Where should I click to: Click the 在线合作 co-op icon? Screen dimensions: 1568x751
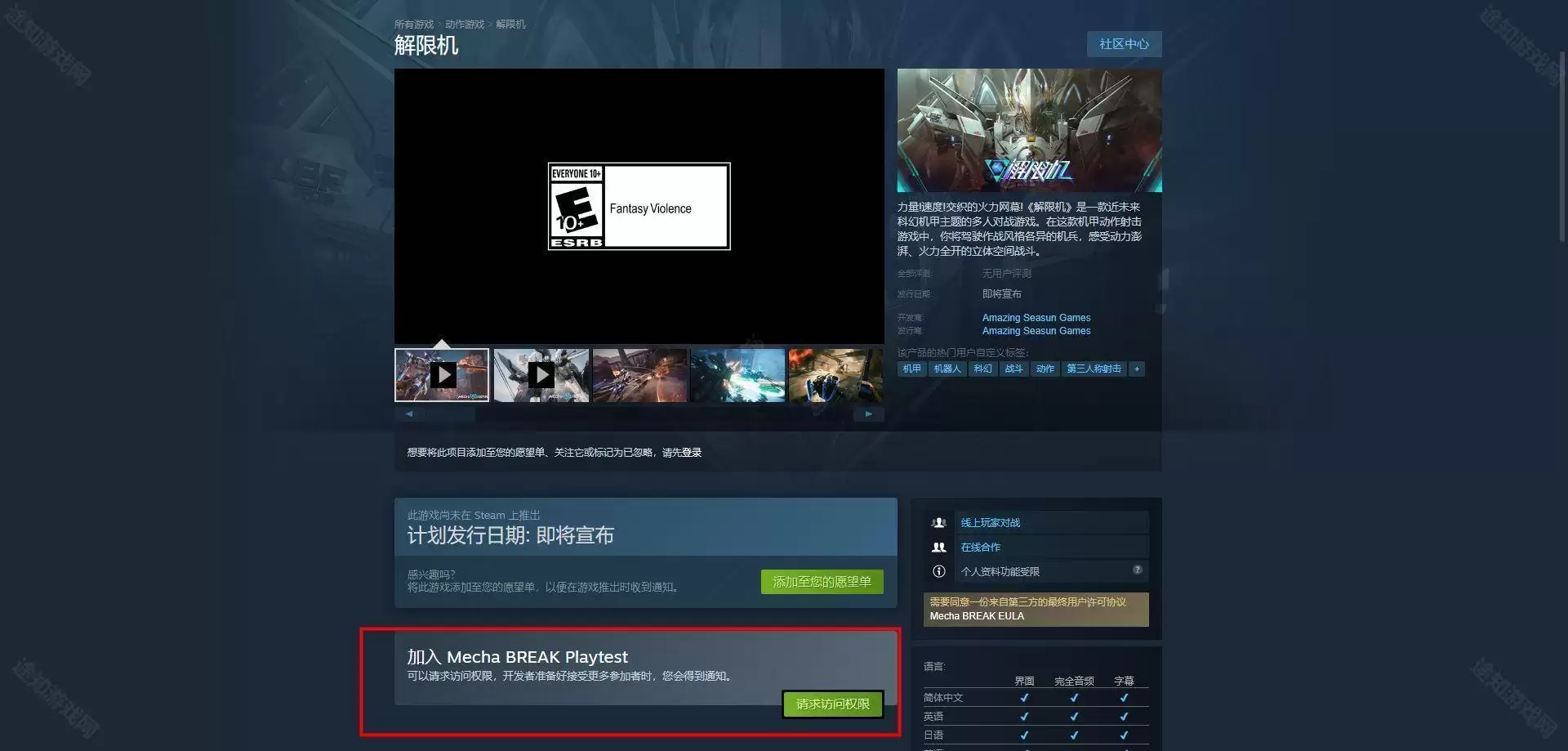tap(939, 547)
